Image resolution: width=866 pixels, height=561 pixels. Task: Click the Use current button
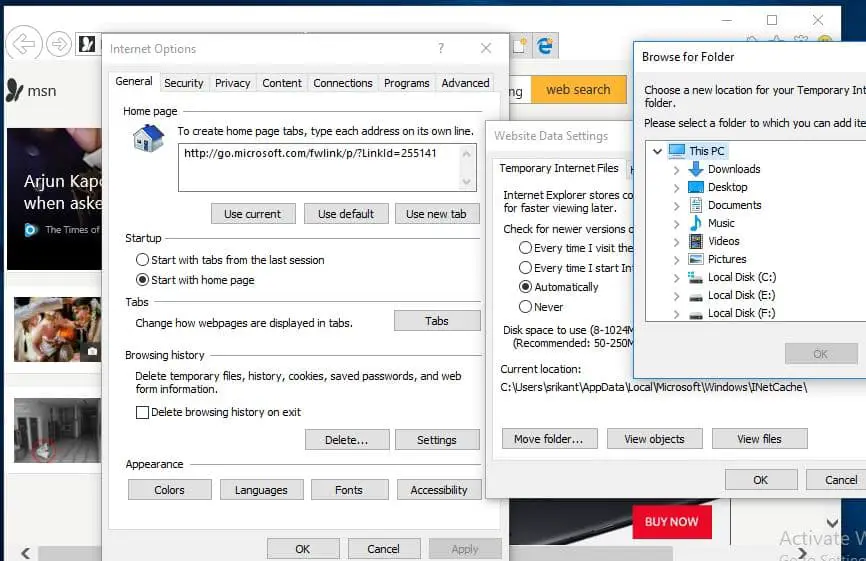(x=252, y=214)
